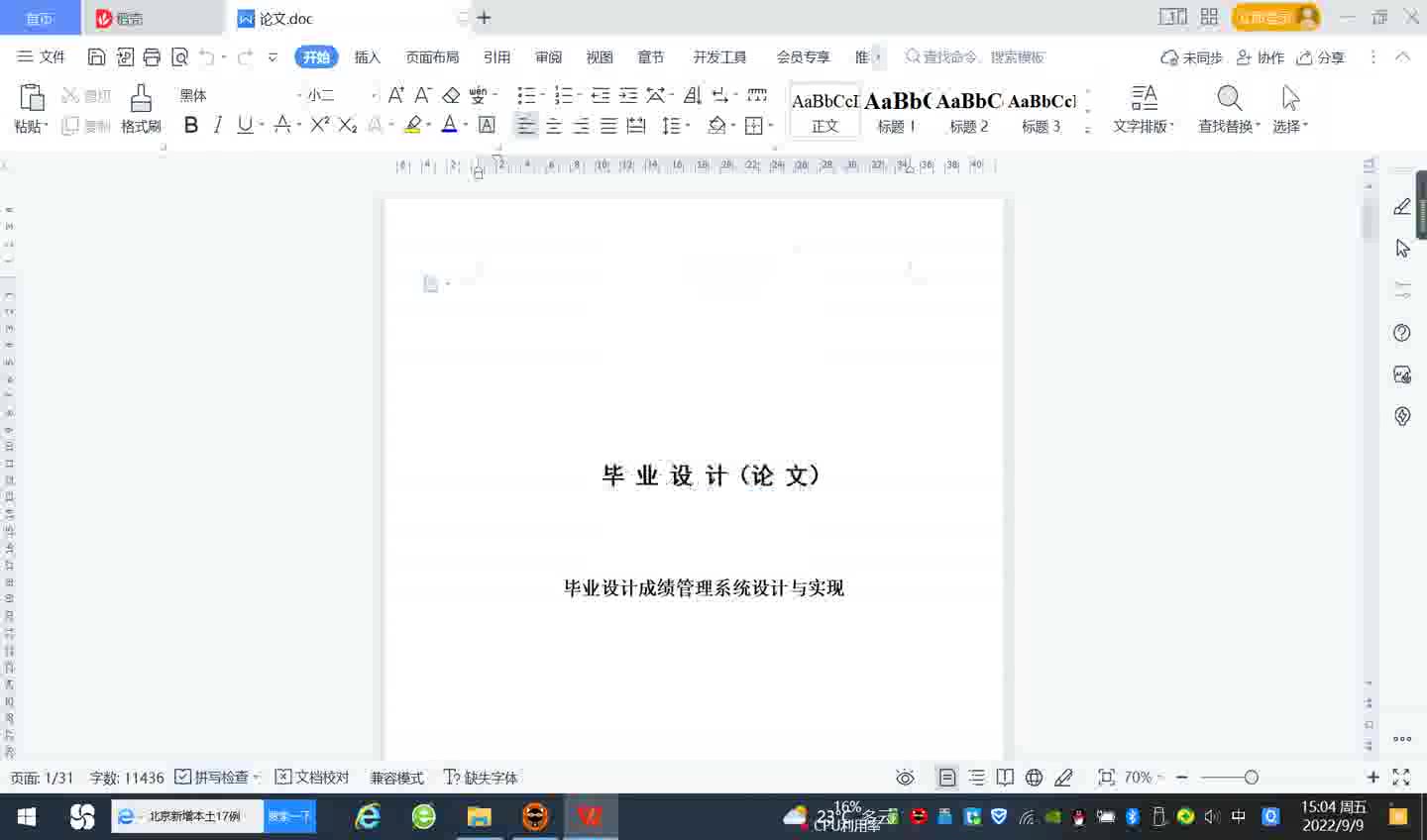
Task: Expand the style gallery more arrow
Action: coord(1088,130)
